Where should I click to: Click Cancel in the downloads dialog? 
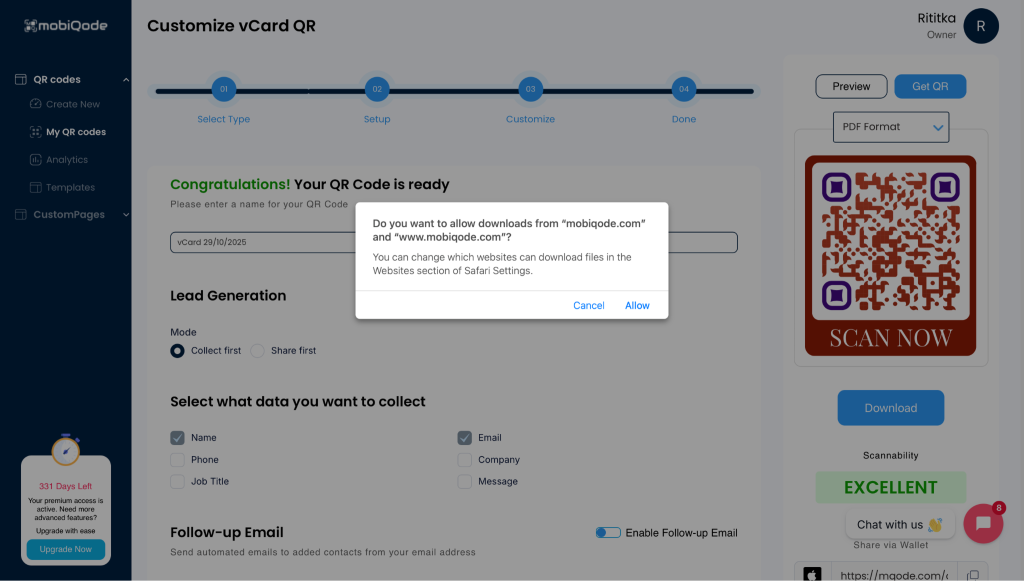(588, 305)
